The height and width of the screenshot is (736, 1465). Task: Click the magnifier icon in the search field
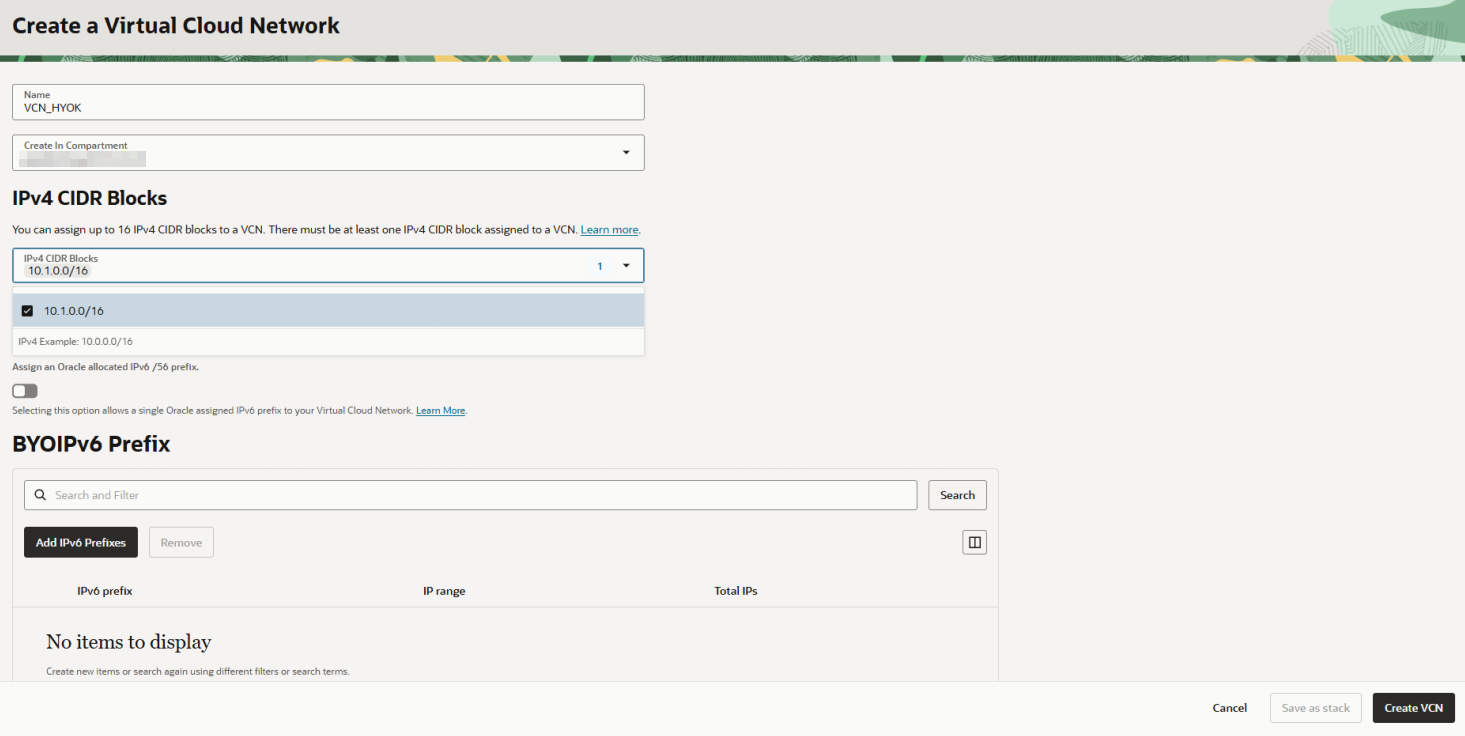point(41,495)
